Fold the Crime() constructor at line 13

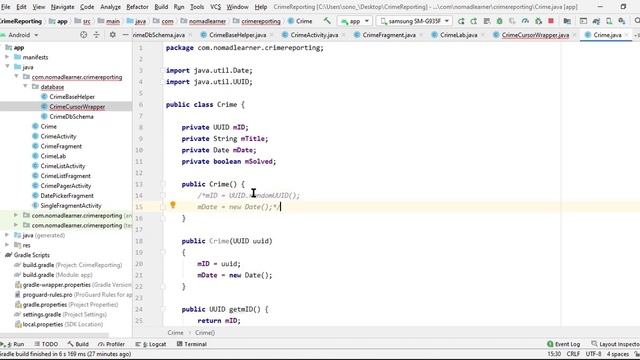tap(163, 184)
